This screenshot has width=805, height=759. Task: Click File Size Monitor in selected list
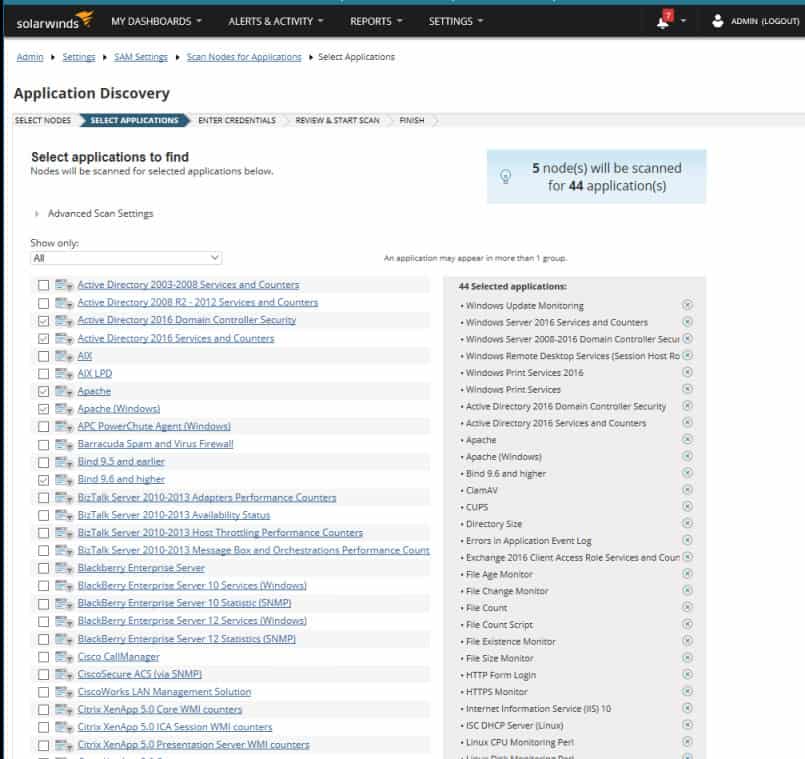[500, 658]
